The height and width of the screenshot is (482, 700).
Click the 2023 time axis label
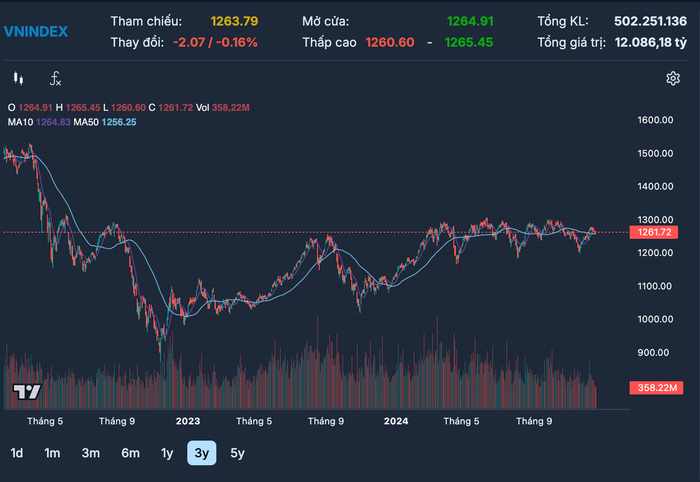point(188,421)
